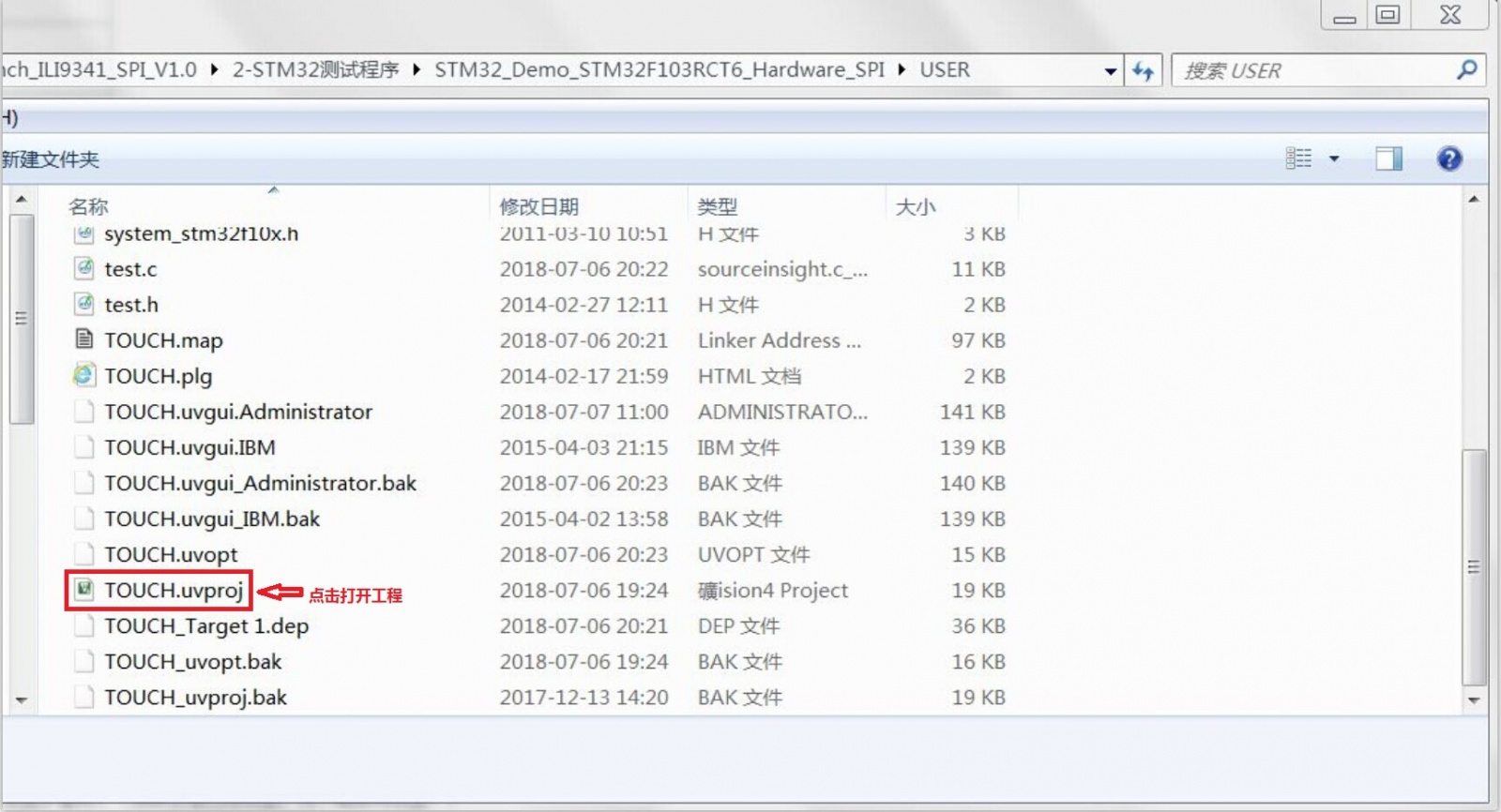Select the TOUCH.uvopt file

coord(171,555)
